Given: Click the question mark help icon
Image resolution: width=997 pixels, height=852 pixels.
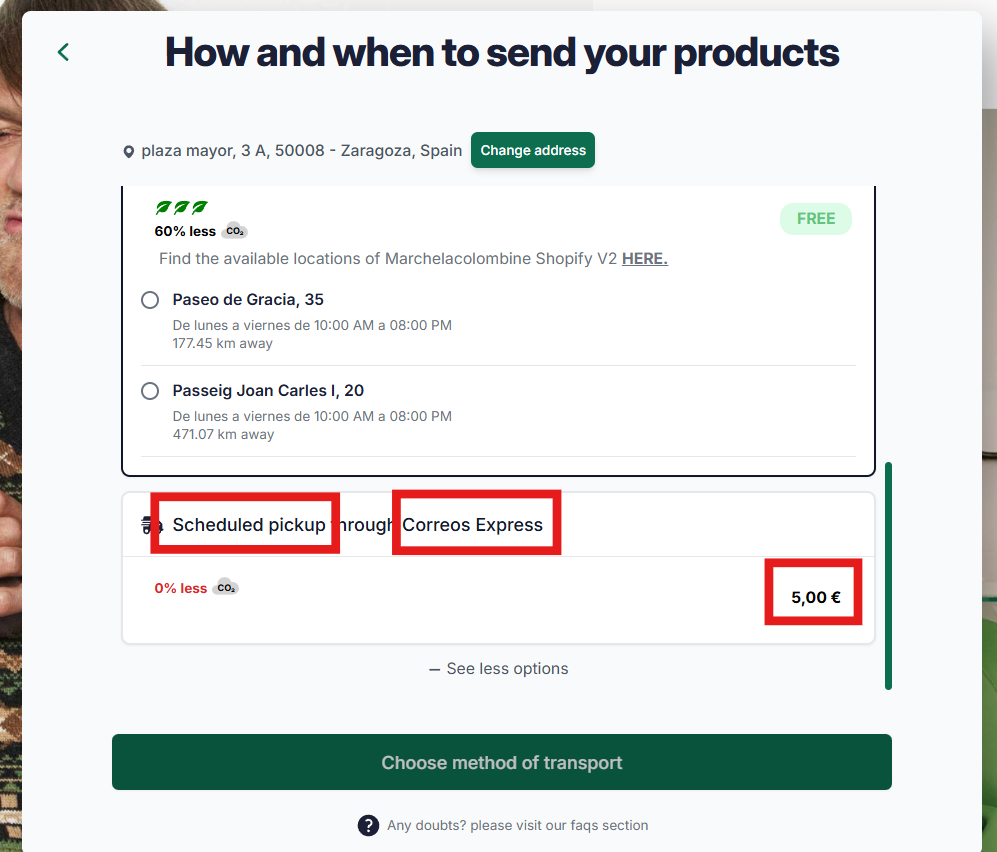Looking at the screenshot, I should pyautogui.click(x=368, y=825).
